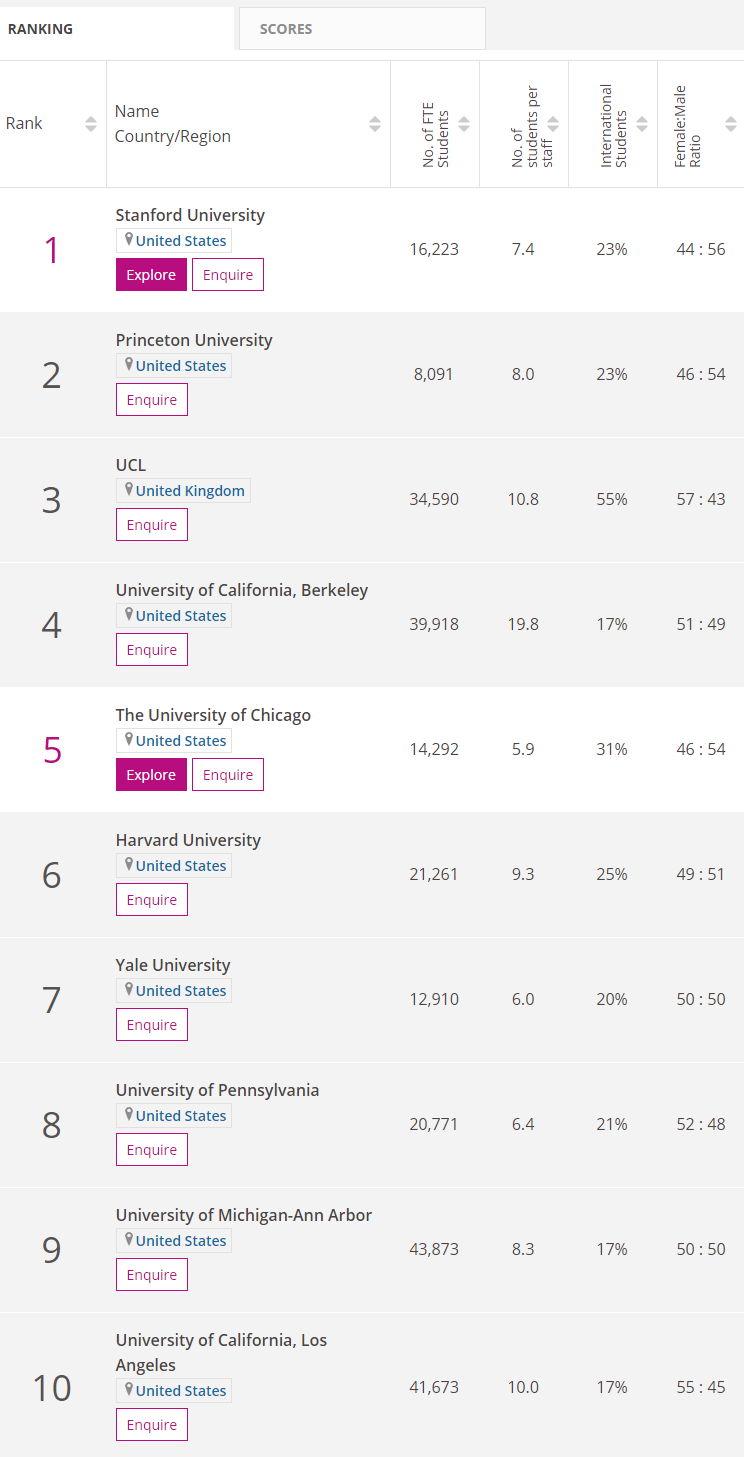
Task: Sort by No. of FTE Students
Action: click(x=464, y=124)
